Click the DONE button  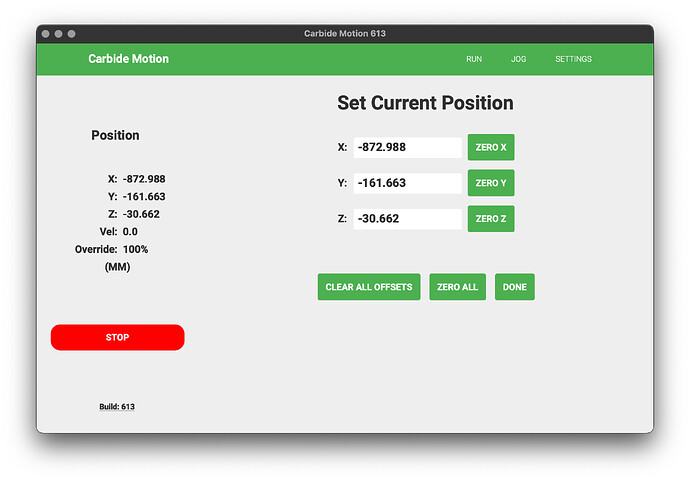(515, 287)
